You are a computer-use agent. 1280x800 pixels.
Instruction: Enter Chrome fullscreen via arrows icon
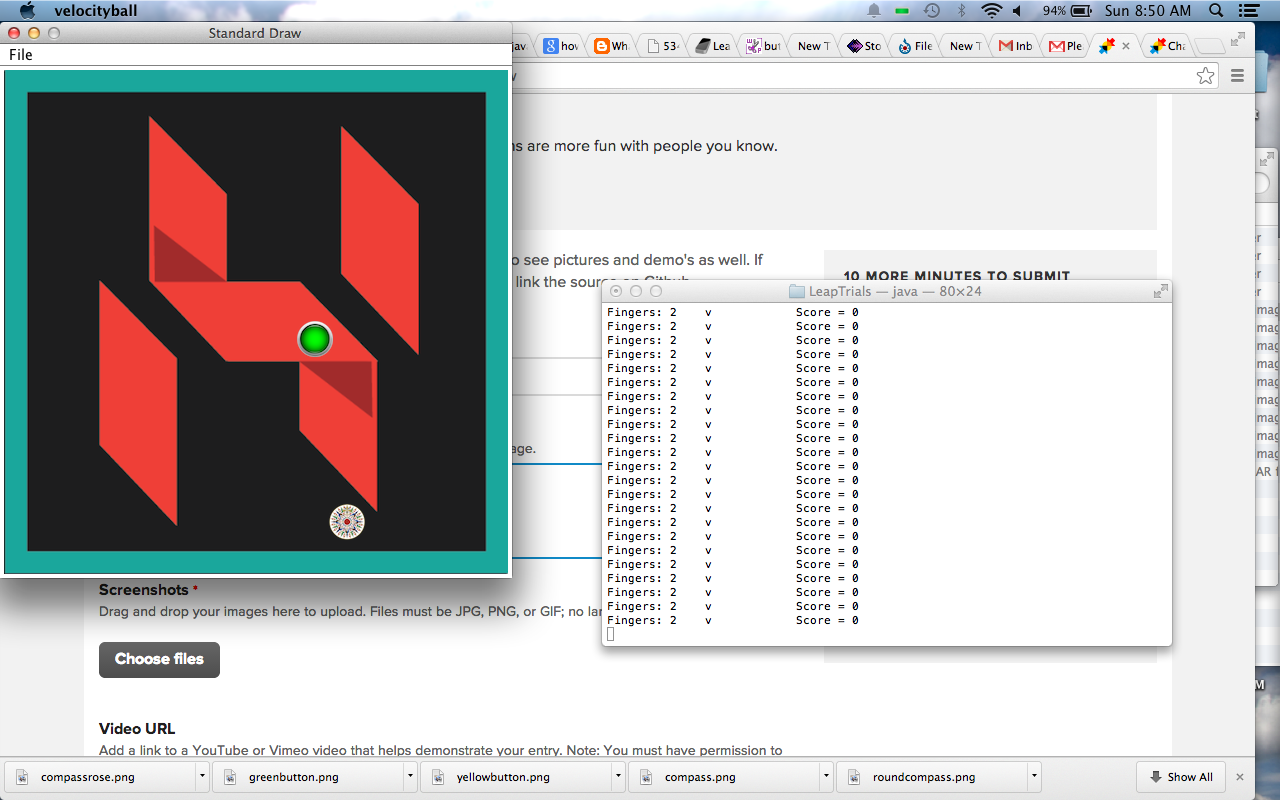point(1238,39)
